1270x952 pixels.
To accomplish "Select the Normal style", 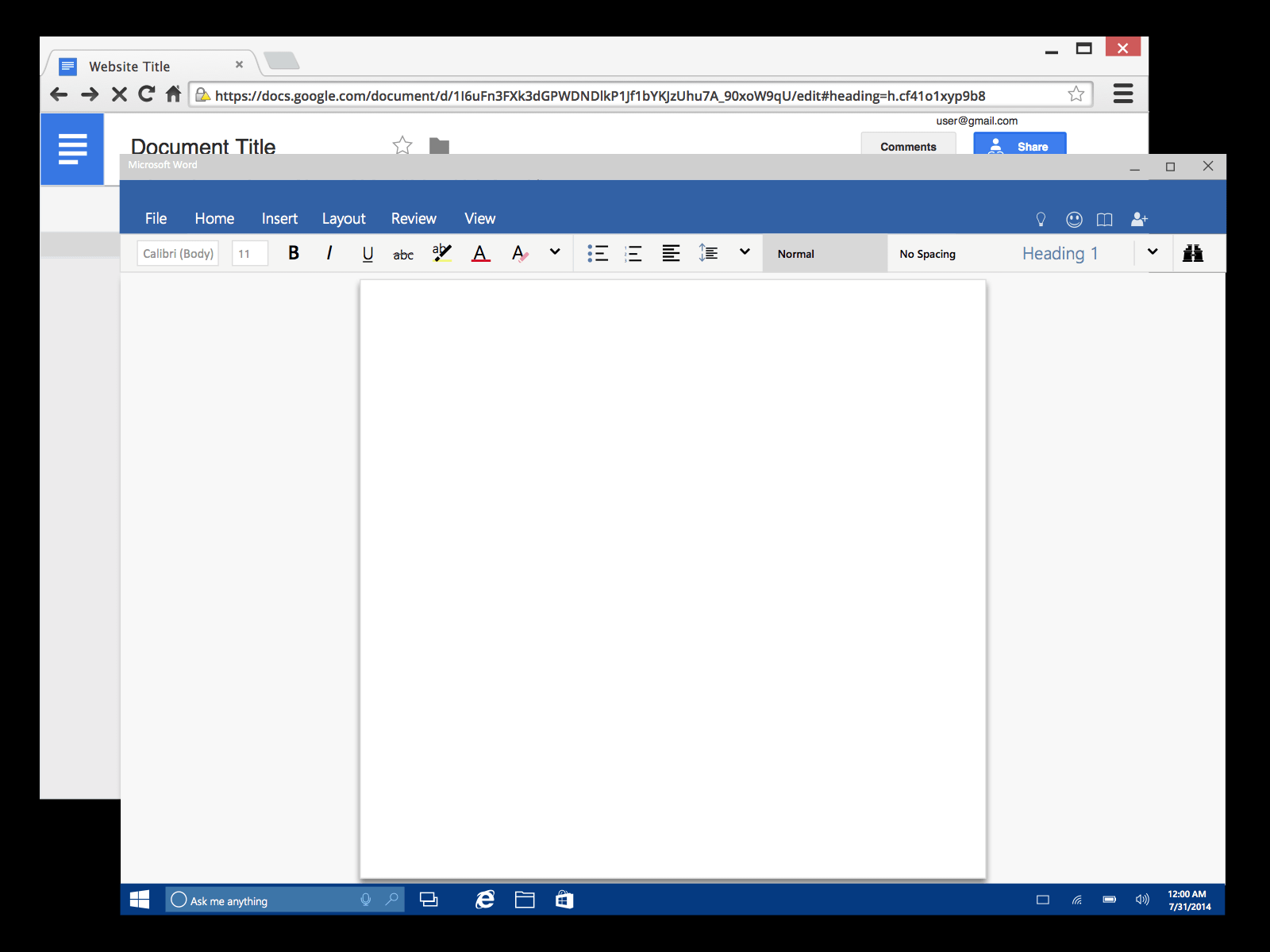I will 795,253.
